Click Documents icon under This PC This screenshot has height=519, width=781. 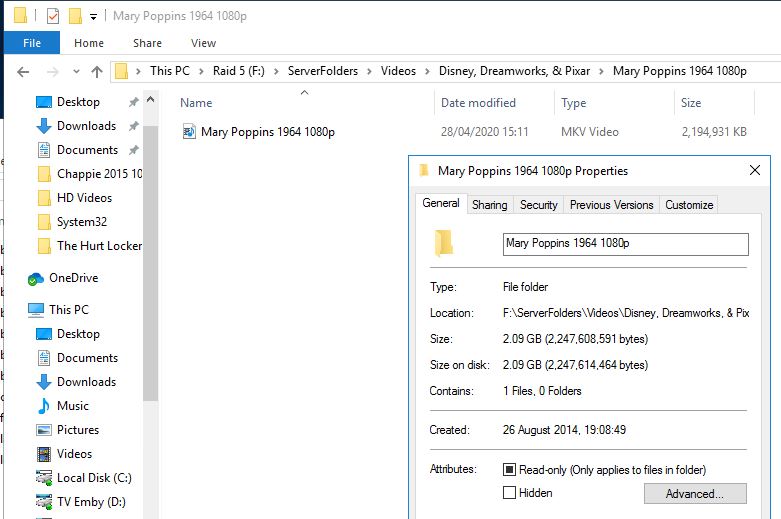[x=44, y=358]
